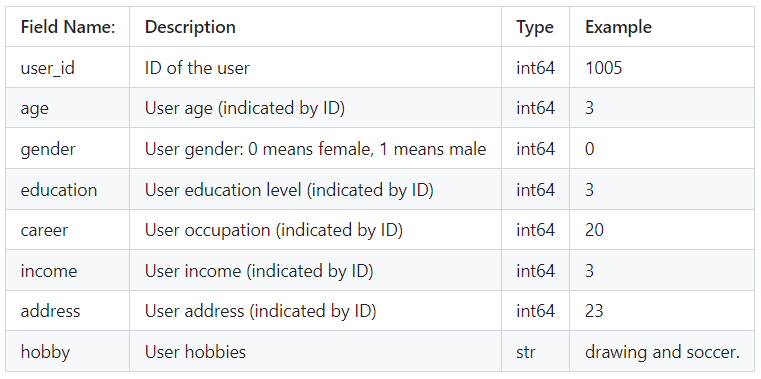Select the career example value 20
This screenshot has height=379, width=761.
point(595,230)
